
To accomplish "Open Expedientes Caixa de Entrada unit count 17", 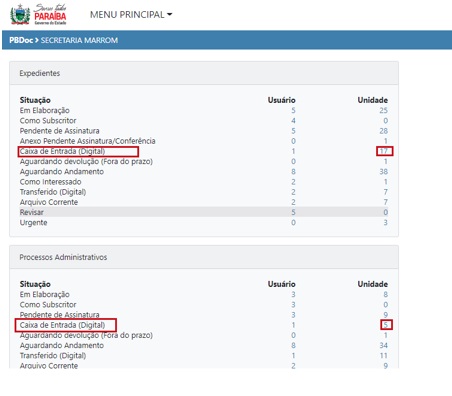I will tap(384, 151).
